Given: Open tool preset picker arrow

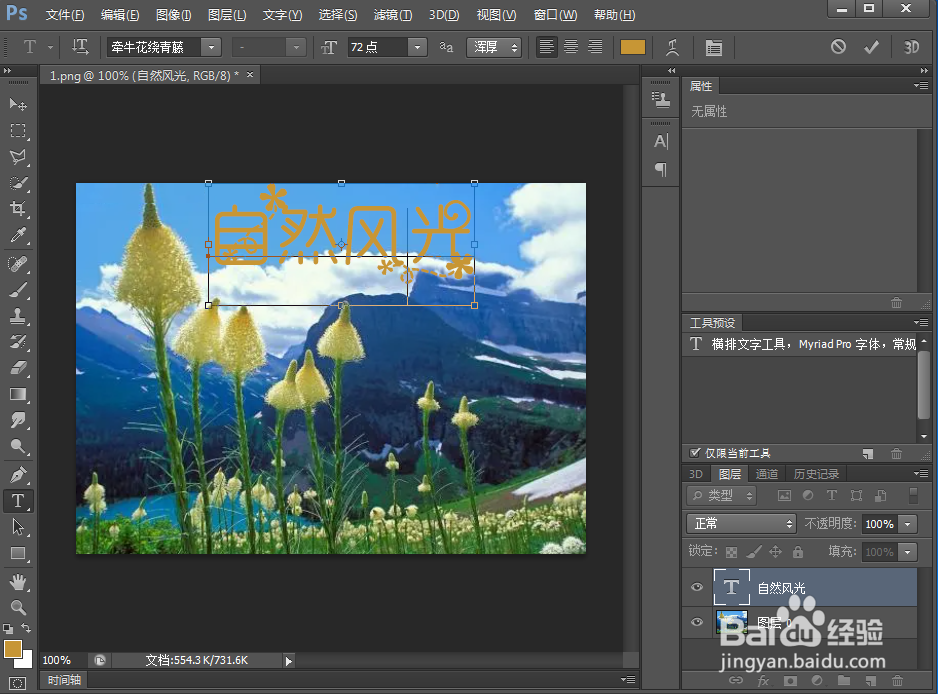Looking at the screenshot, I should tap(50, 47).
